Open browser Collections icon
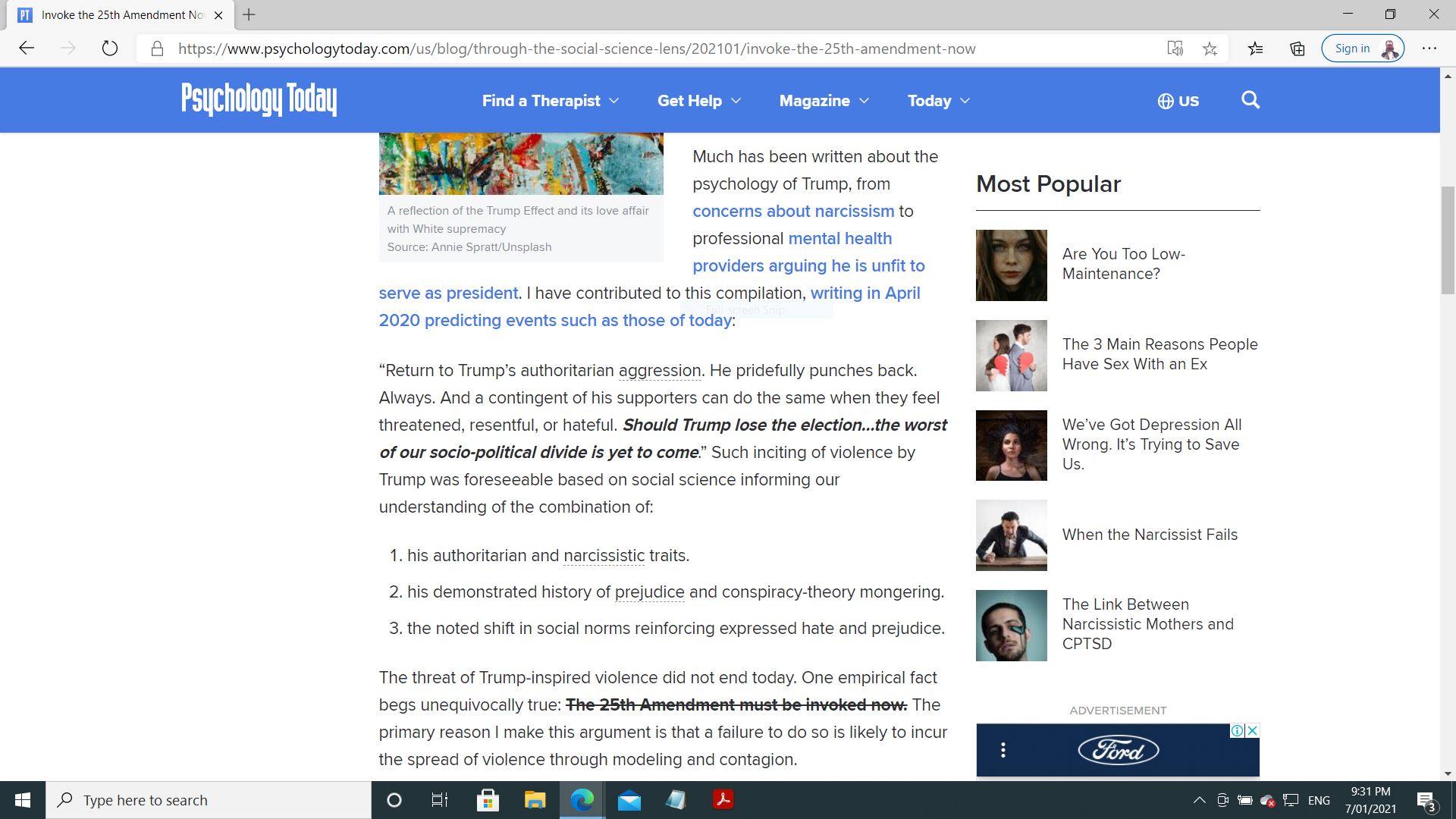The width and height of the screenshot is (1456, 819). coord(1298,49)
